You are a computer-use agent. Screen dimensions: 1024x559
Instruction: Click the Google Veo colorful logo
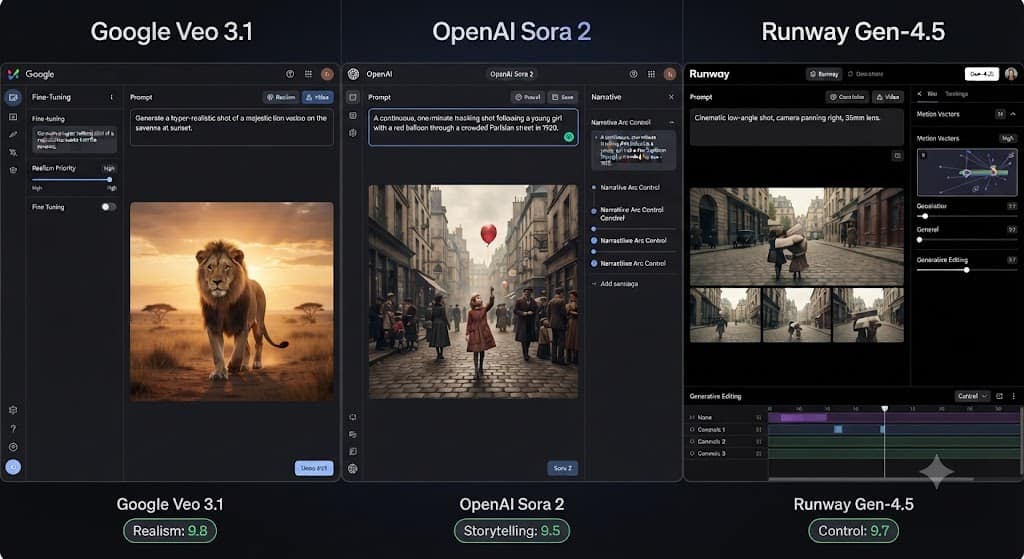13,74
